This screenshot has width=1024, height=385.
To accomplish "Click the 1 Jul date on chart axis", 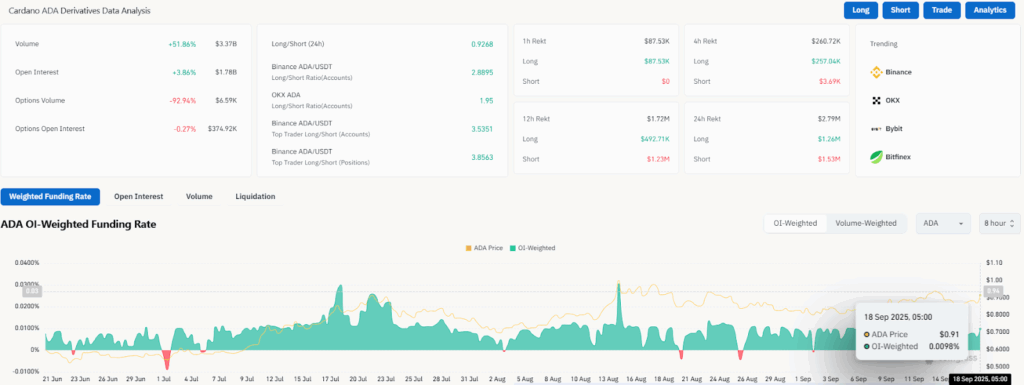I will 163,378.
